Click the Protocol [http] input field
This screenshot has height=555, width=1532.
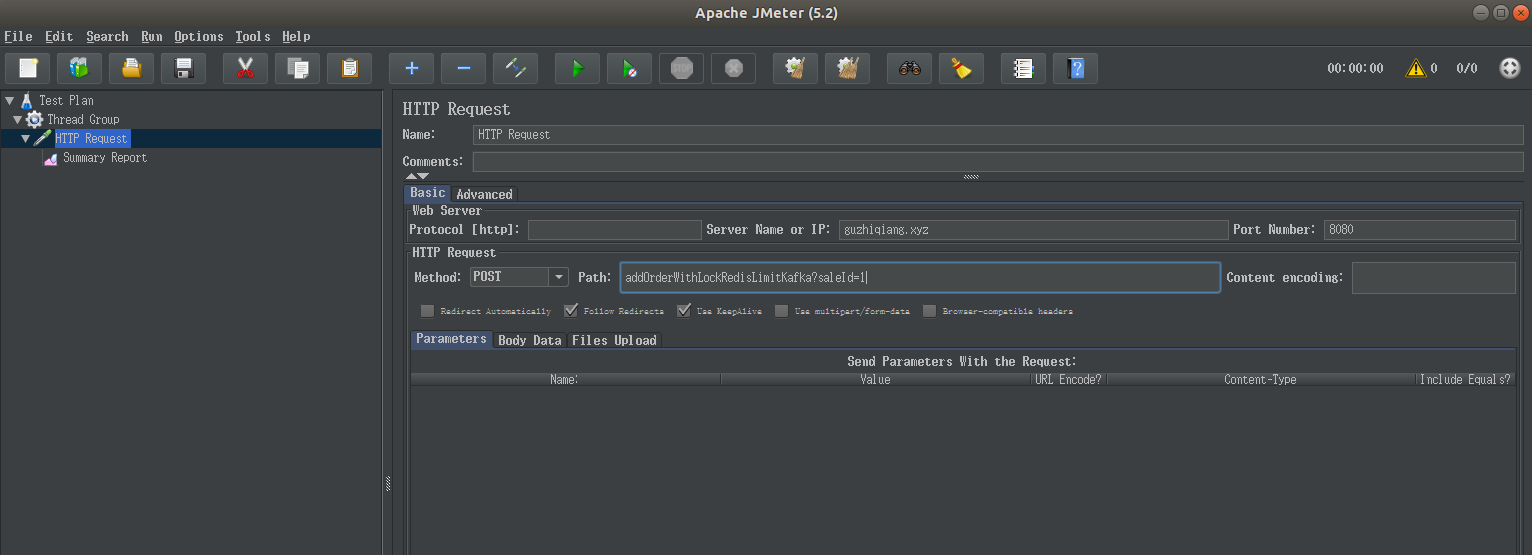[x=615, y=230]
